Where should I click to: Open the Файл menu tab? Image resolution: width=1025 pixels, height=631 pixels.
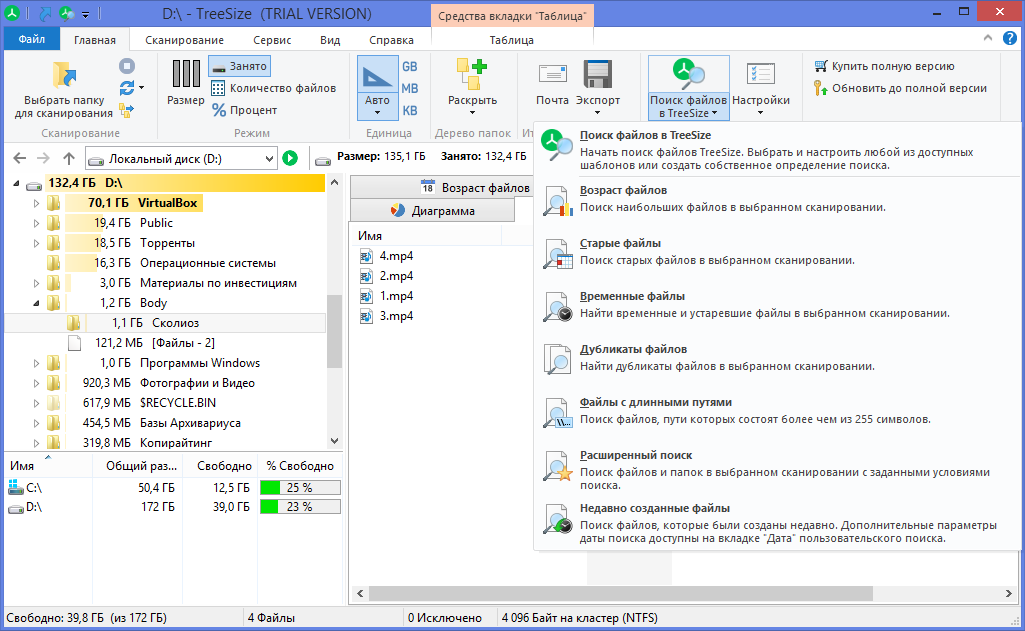click(x=31, y=39)
